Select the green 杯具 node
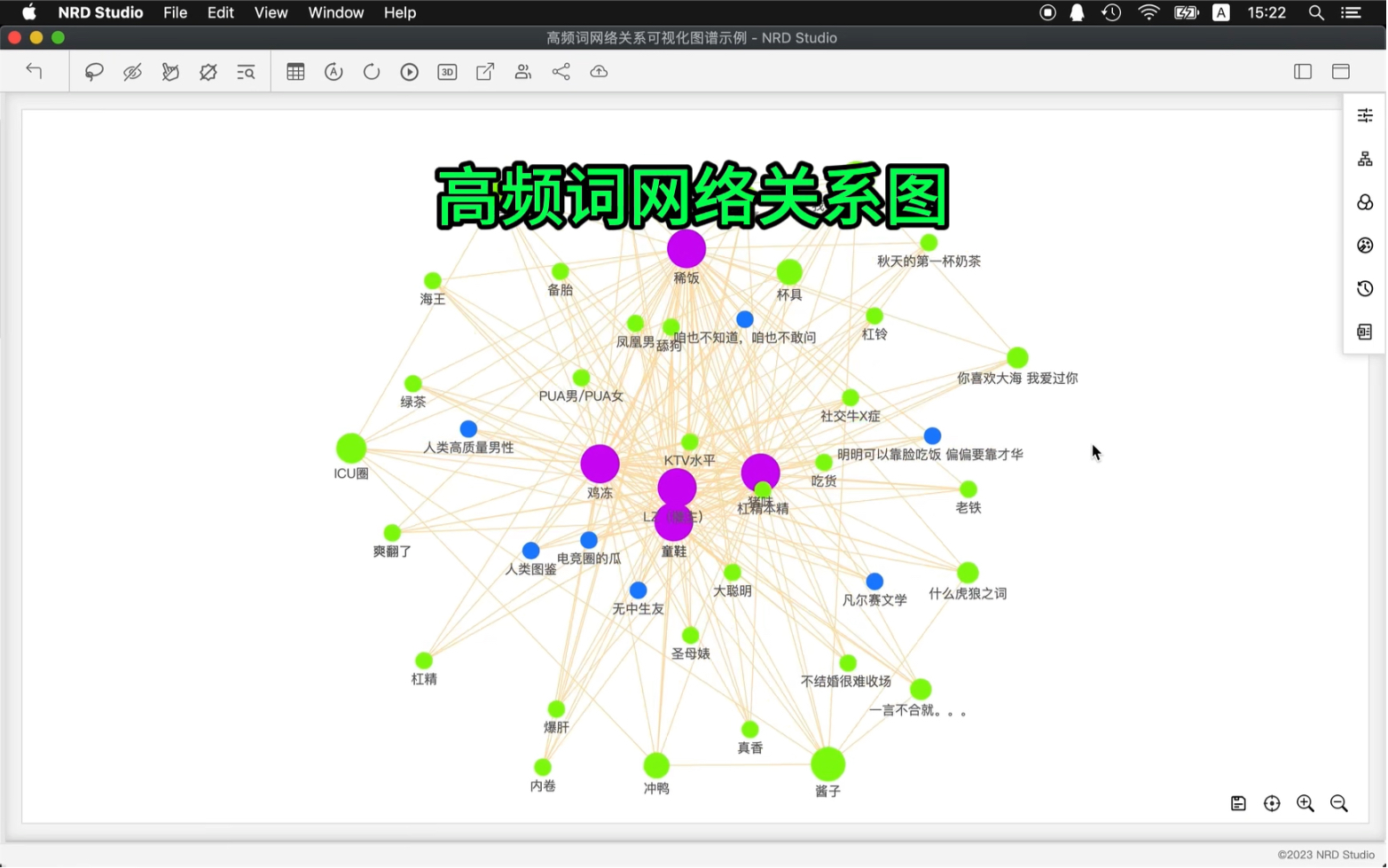The height and width of the screenshot is (868, 1388). coord(789,272)
